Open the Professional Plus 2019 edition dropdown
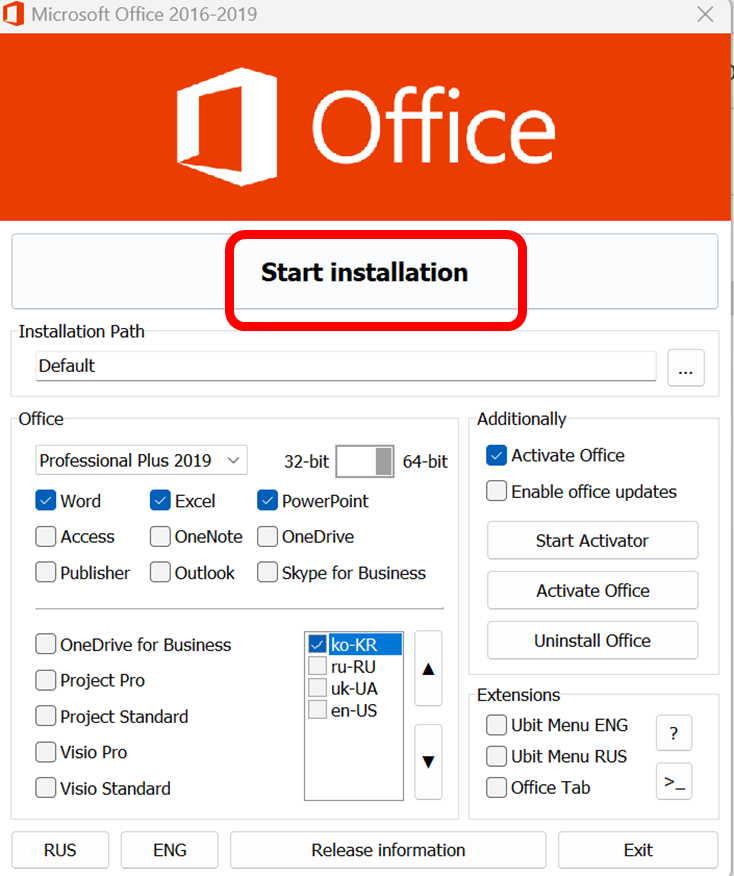This screenshot has width=734, height=876. pos(141,460)
